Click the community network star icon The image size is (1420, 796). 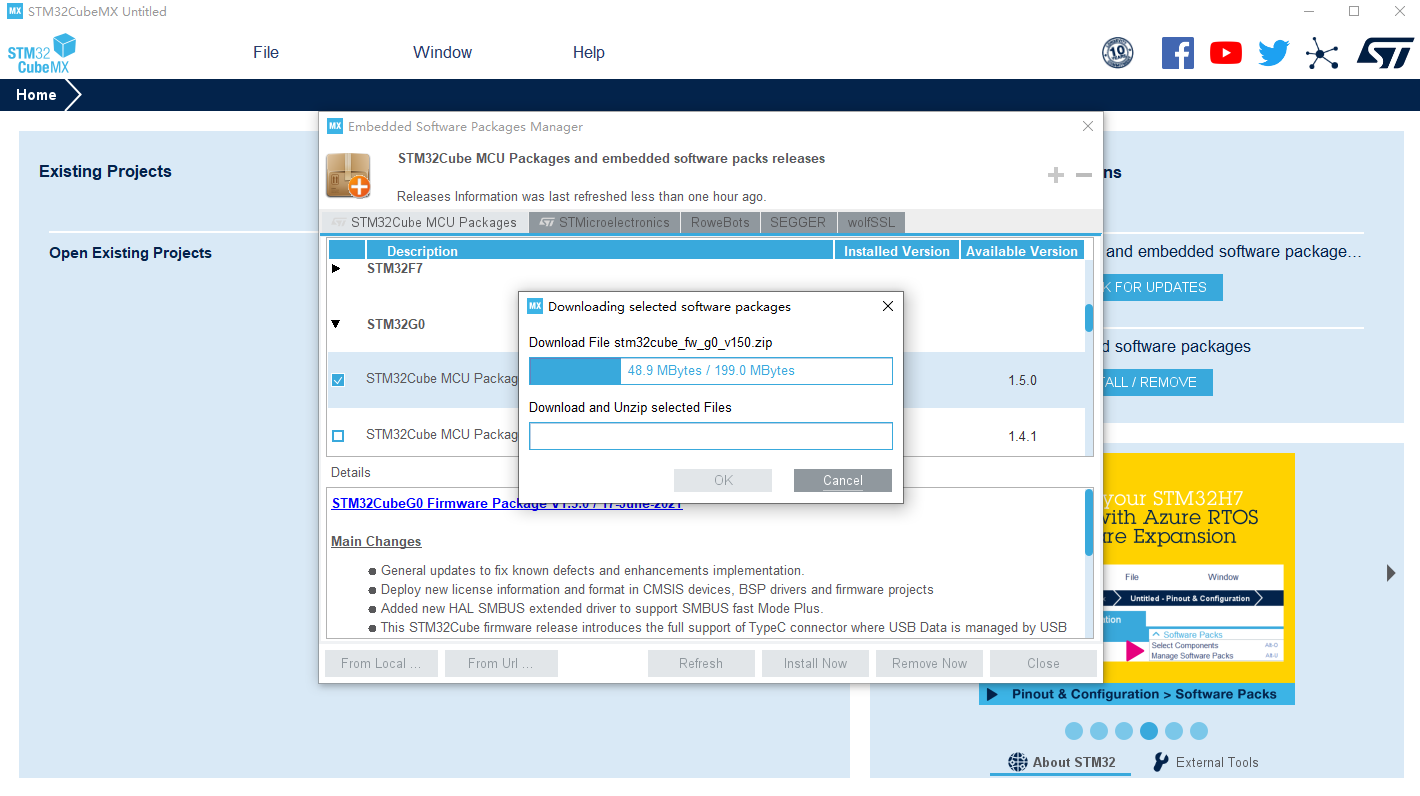(1322, 53)
